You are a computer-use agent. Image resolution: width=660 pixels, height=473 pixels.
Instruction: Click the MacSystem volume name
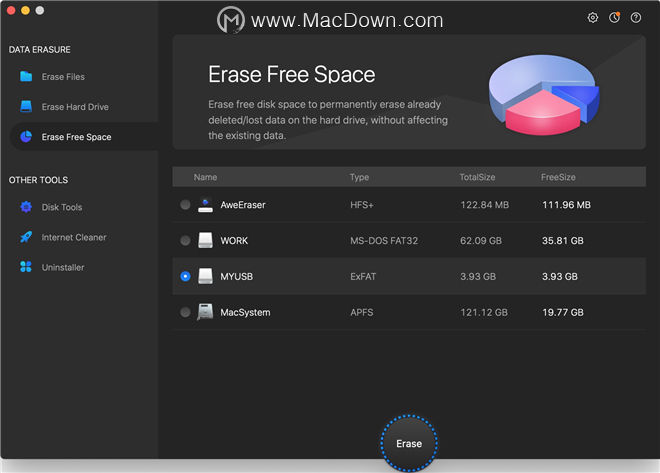point(245,313)
